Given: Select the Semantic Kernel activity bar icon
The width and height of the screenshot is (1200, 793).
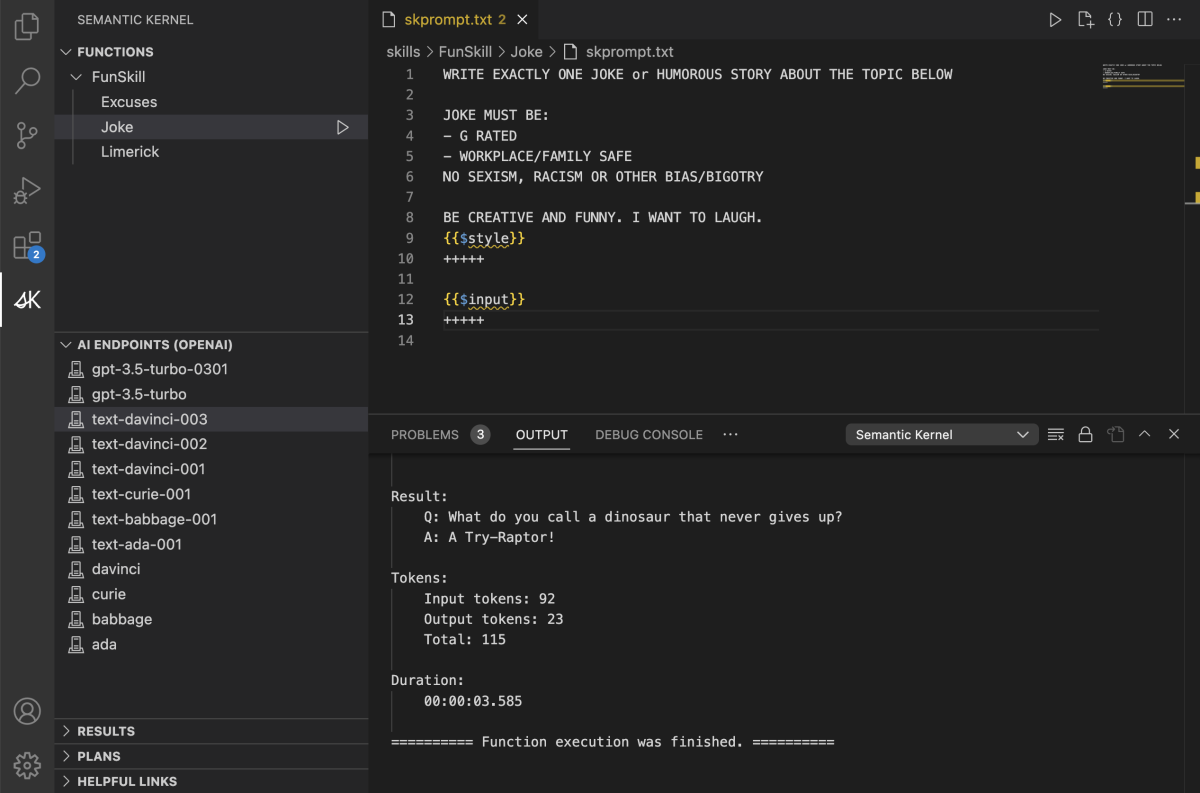Looking at the screenshot, I should tap(27, 300).
